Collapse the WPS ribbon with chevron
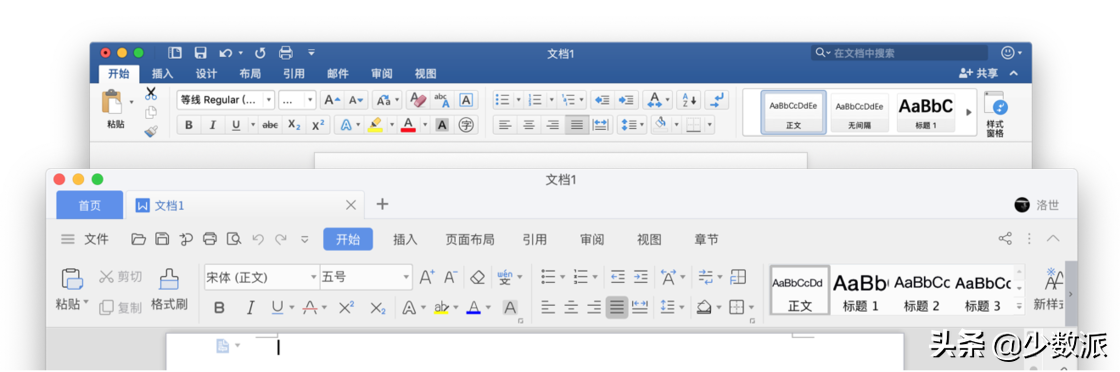 click(x=1053, y=239)
